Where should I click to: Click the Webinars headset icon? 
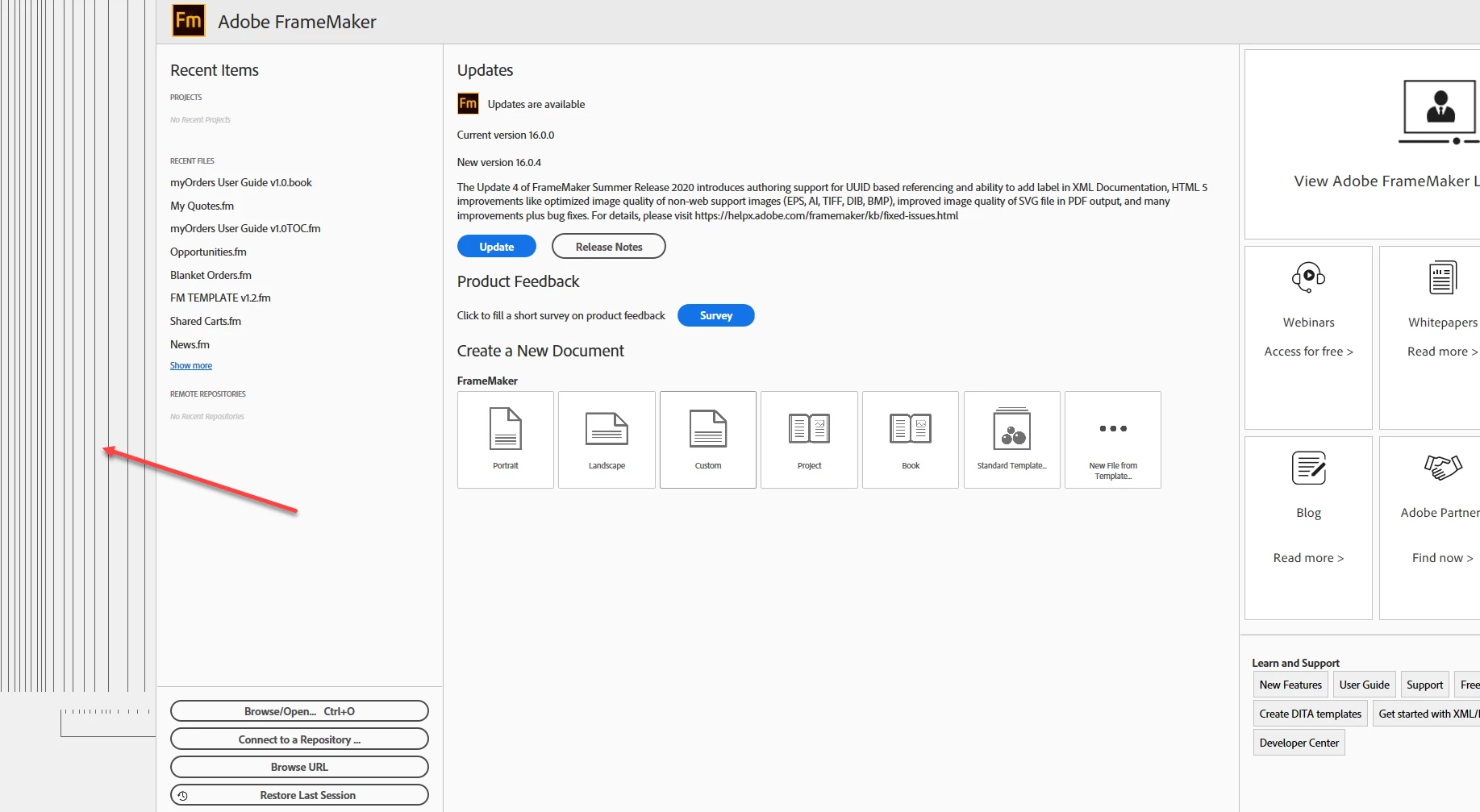(1308, 277)
